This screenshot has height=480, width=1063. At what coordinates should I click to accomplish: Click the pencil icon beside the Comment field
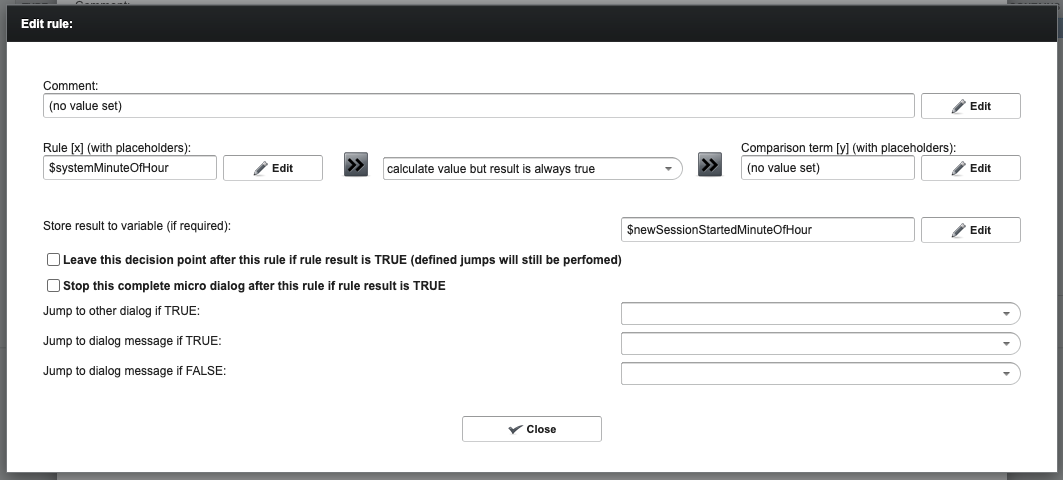point(958,106)
